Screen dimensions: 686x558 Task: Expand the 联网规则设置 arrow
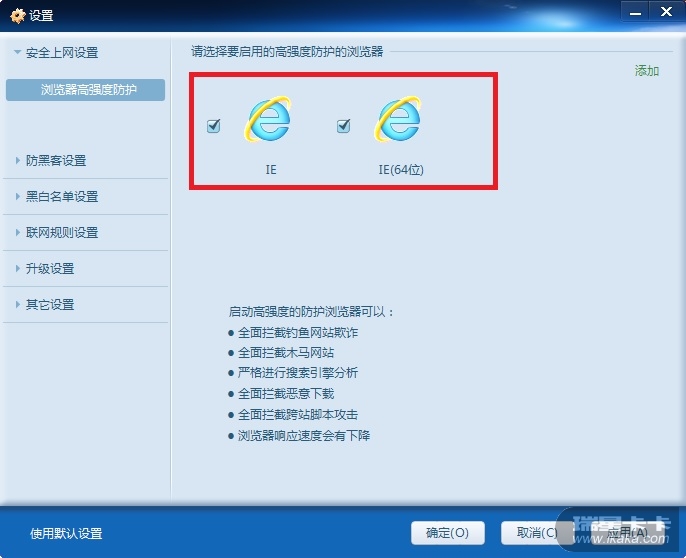coord(18,232)
